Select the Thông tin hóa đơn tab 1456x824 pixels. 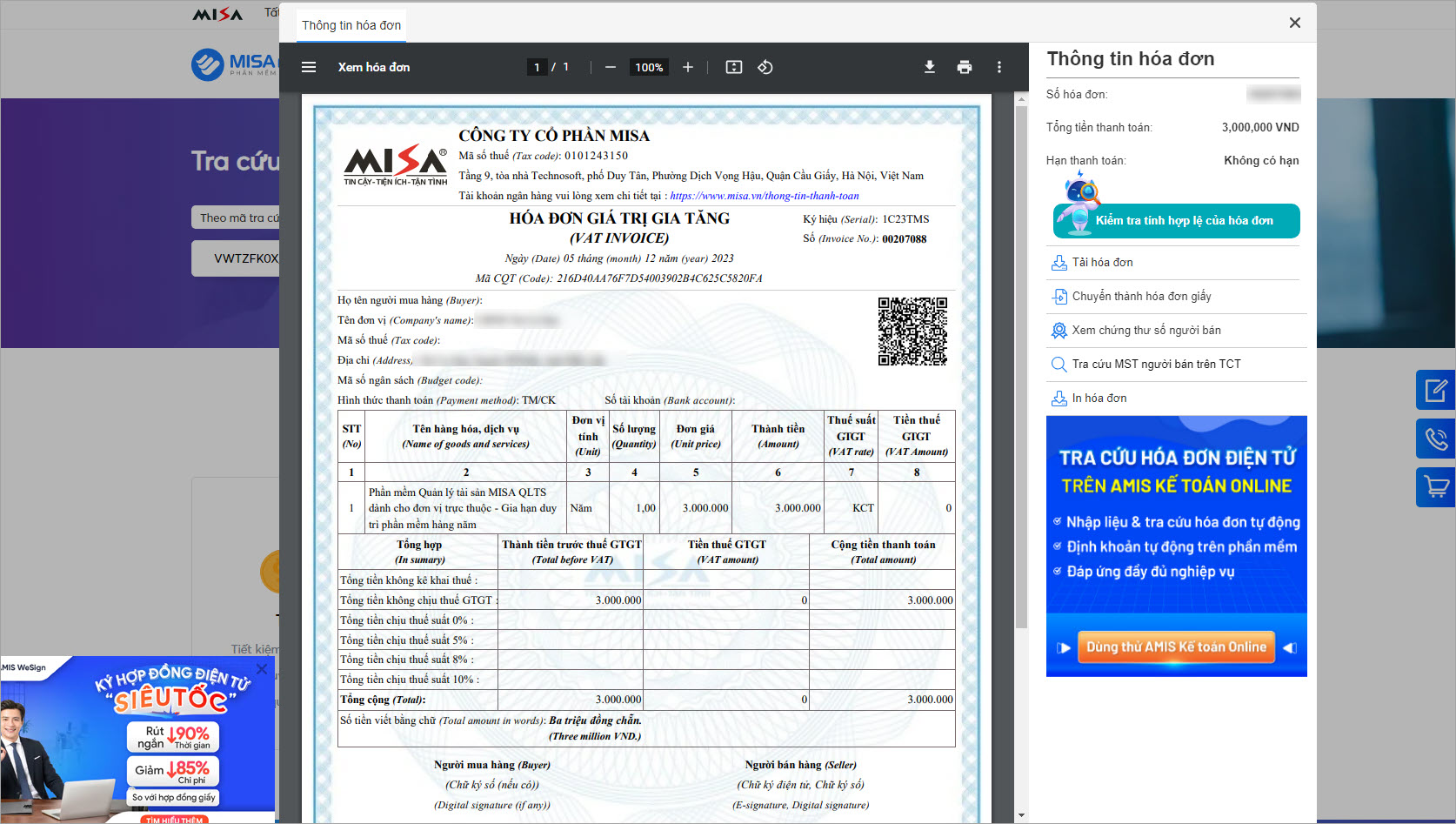coord(351,25)
